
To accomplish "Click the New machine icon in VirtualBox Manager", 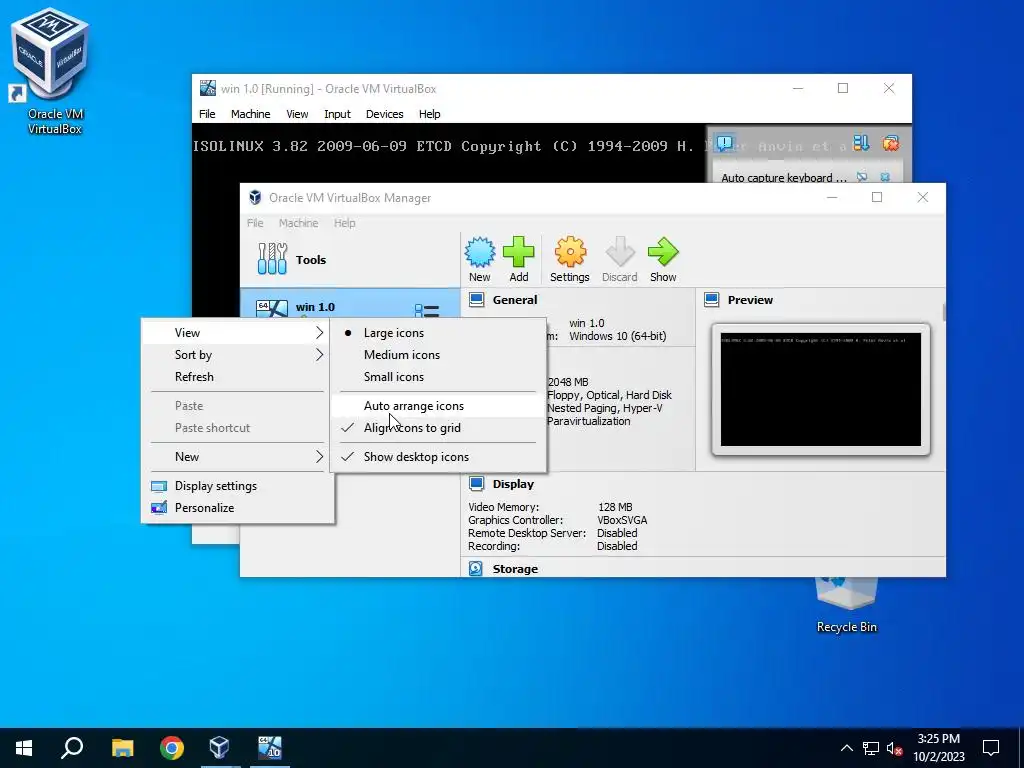I will pyautogui.click(x=479, y=252).
